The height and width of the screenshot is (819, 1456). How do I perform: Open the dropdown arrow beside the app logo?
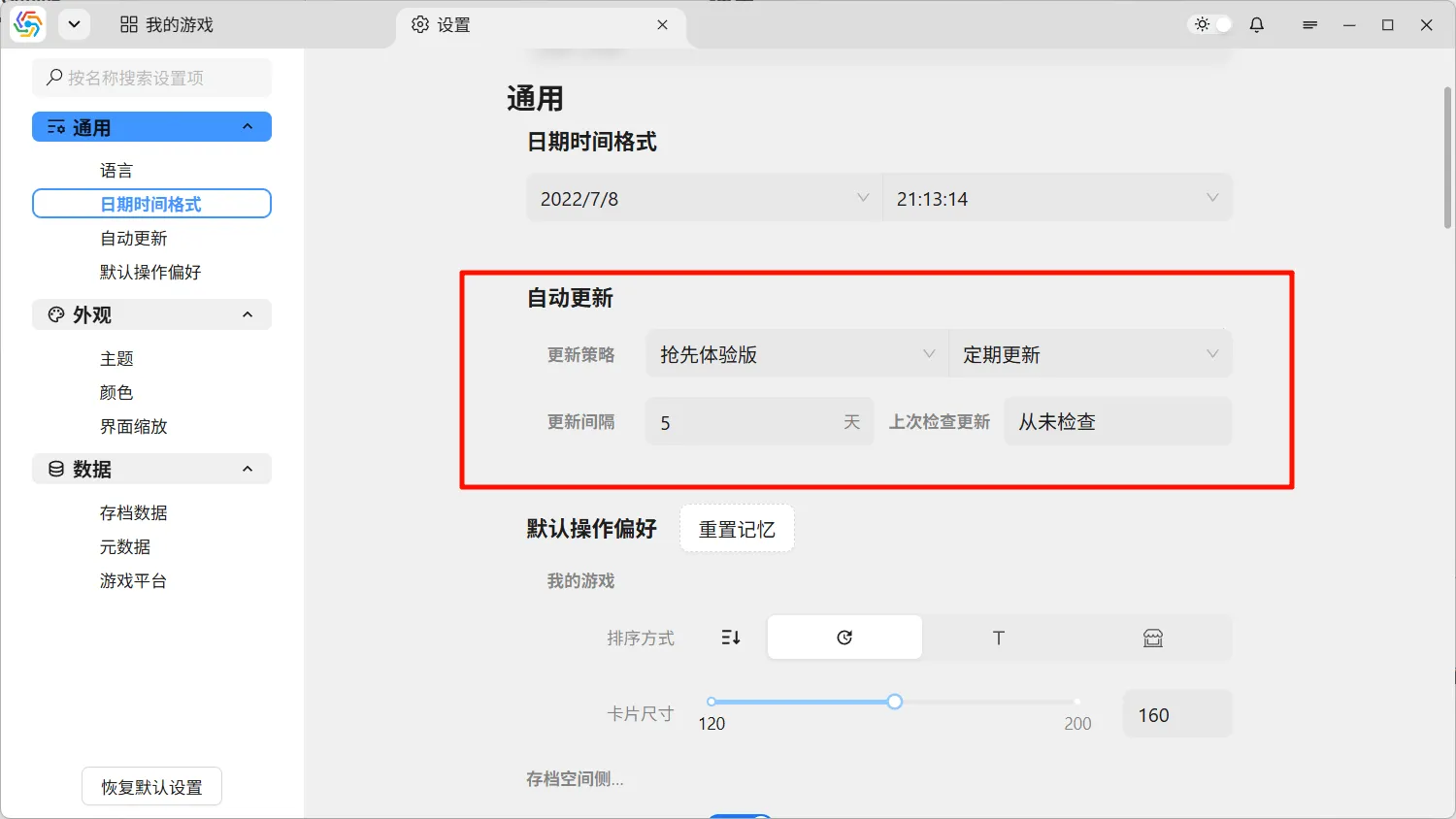(74, 25)
